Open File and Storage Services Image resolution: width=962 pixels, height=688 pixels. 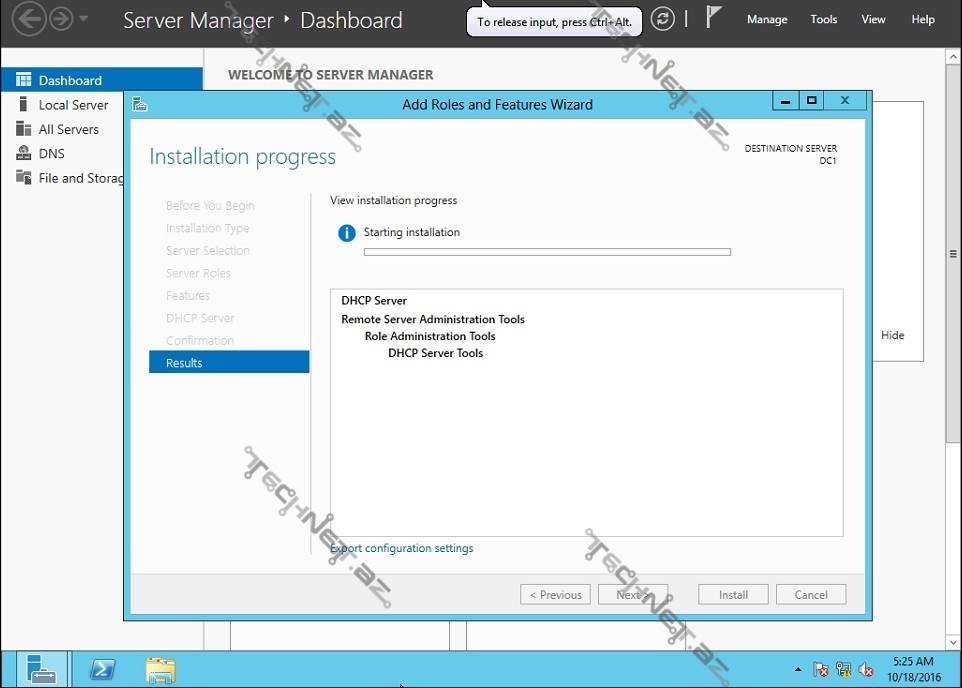pos(80,178)
